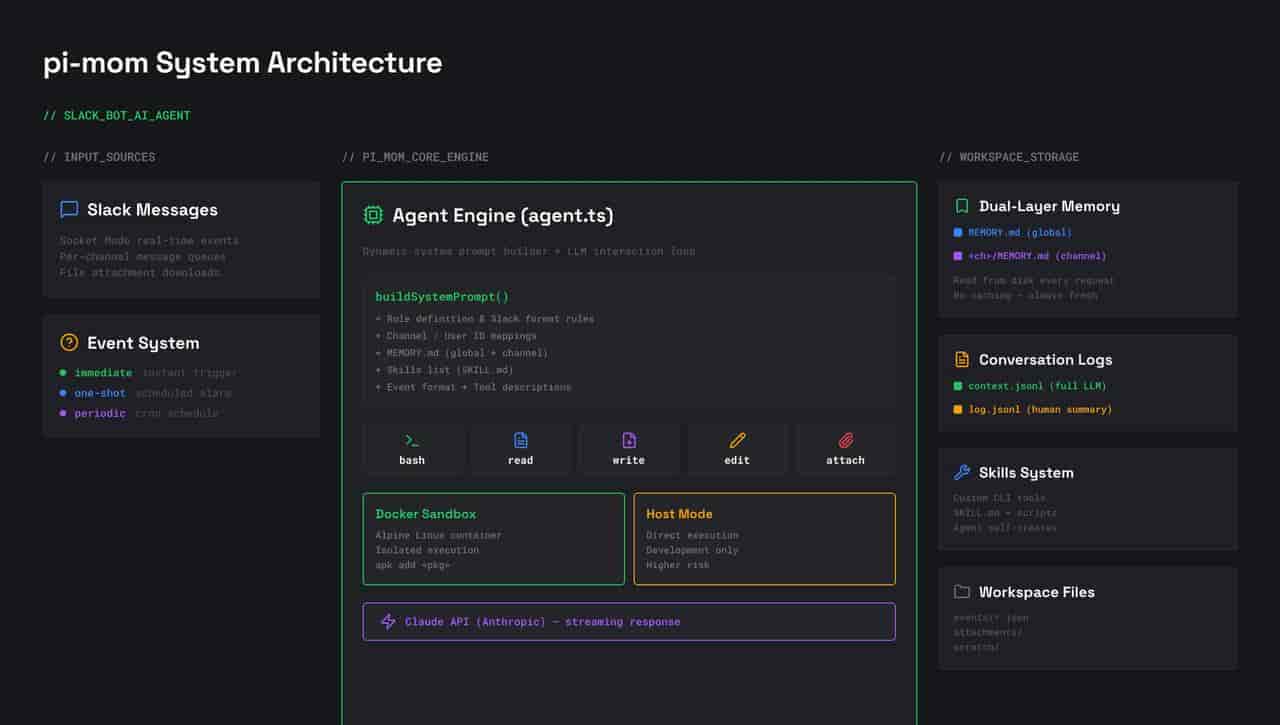Click the periodic event type label

100,413
